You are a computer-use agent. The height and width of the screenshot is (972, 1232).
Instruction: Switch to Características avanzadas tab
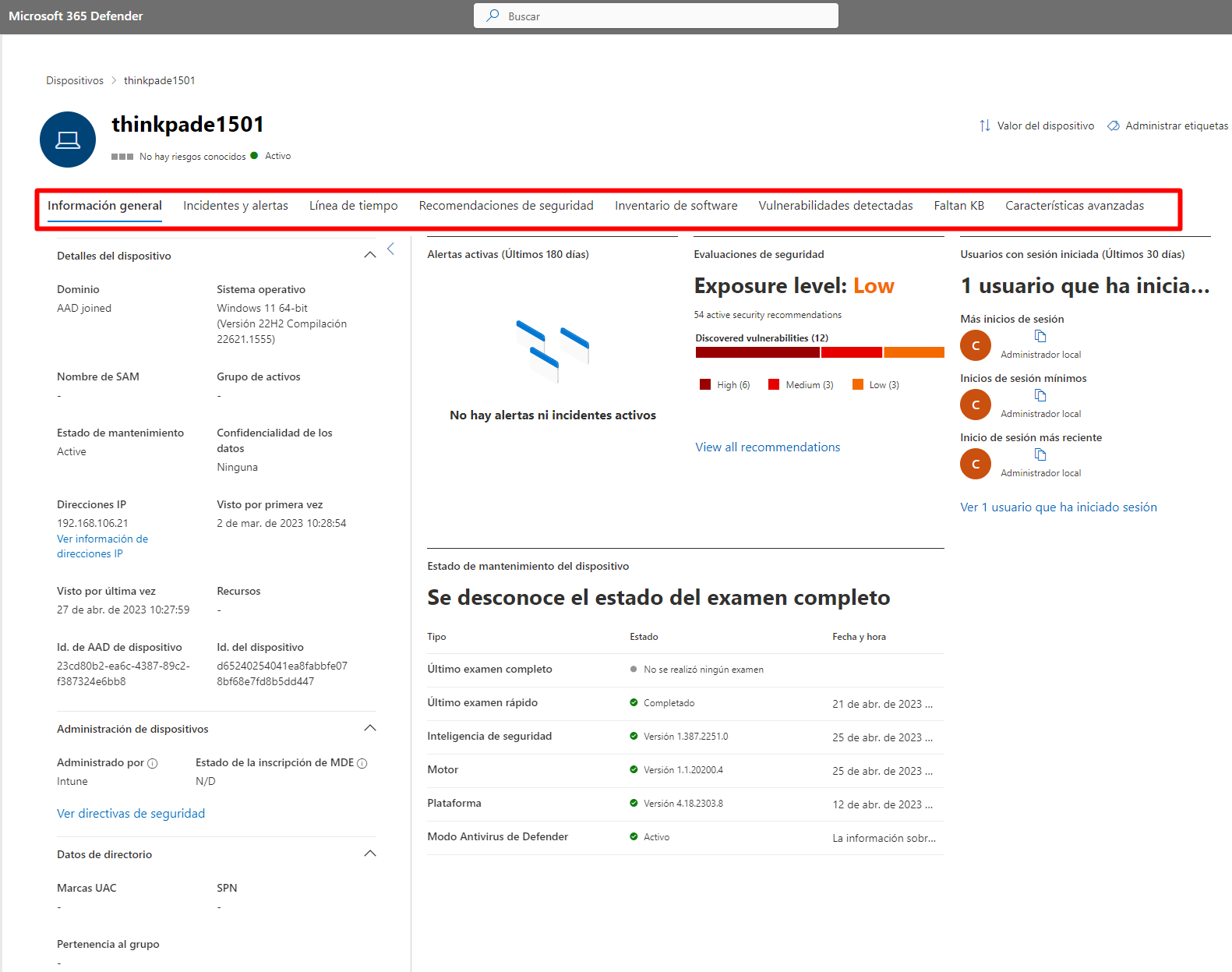point(1075,206)
